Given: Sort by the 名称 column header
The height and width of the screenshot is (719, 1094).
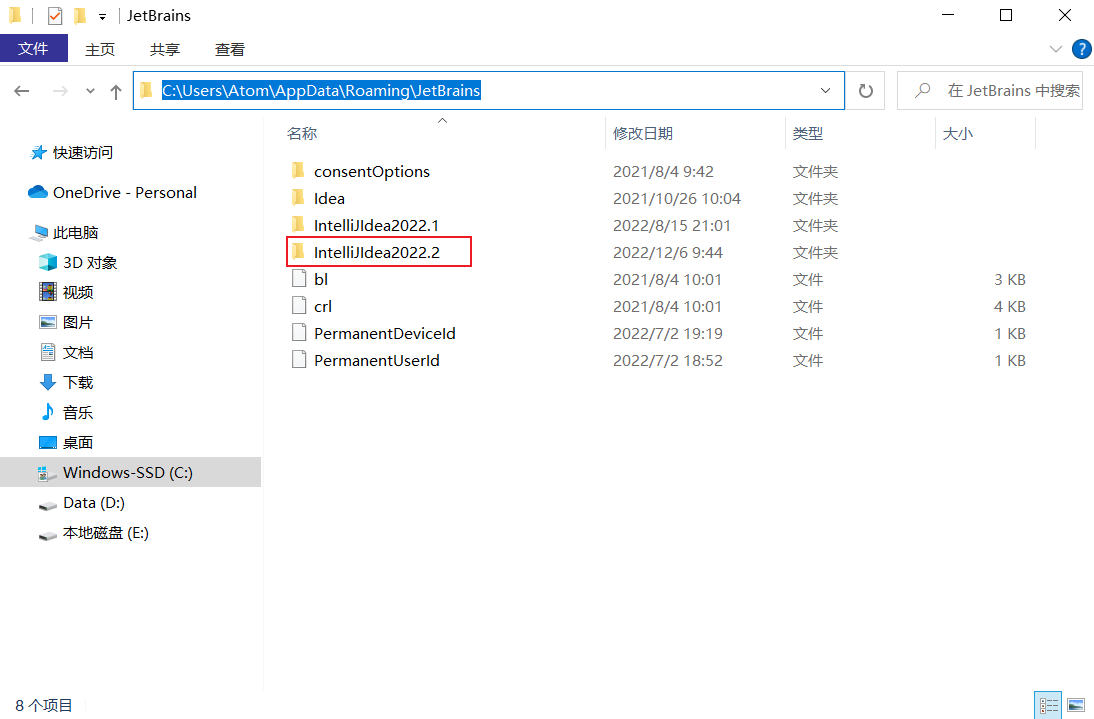Looking at the screenshot, I should tap(301, 133).
